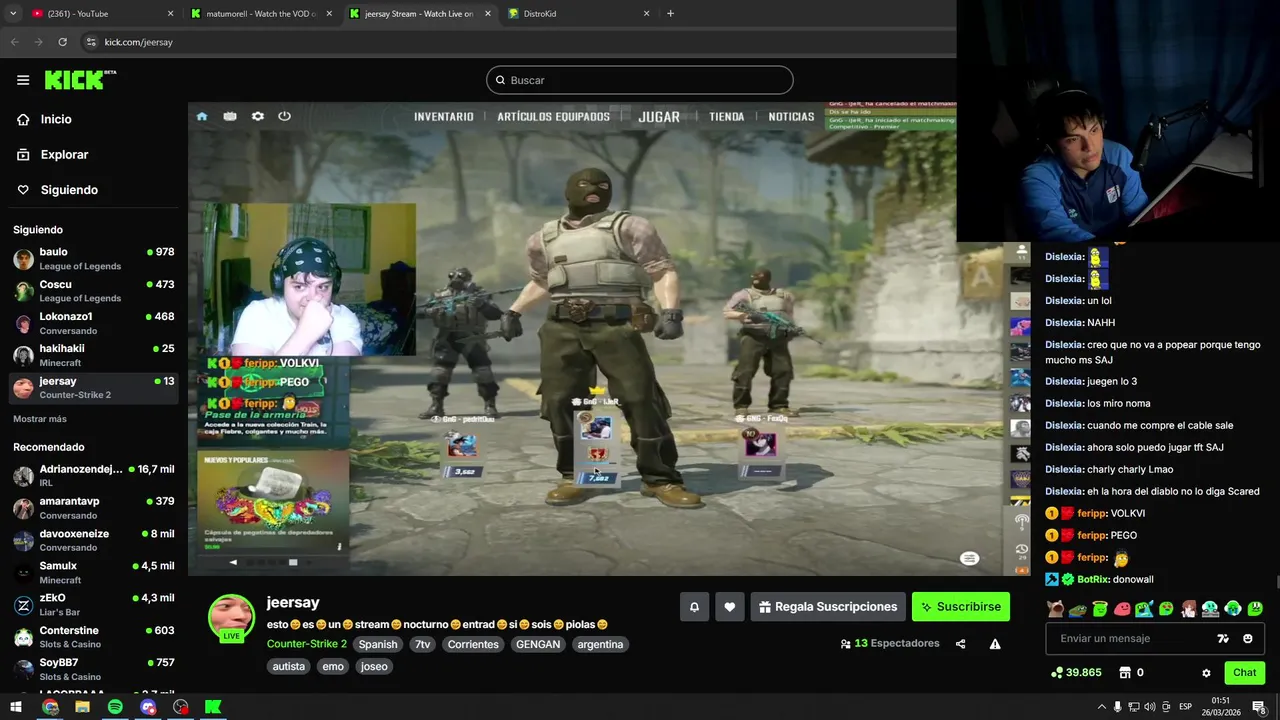Screen dimensions: 1280x720
Task: Select the Spanish language tag
Action: 378,645
